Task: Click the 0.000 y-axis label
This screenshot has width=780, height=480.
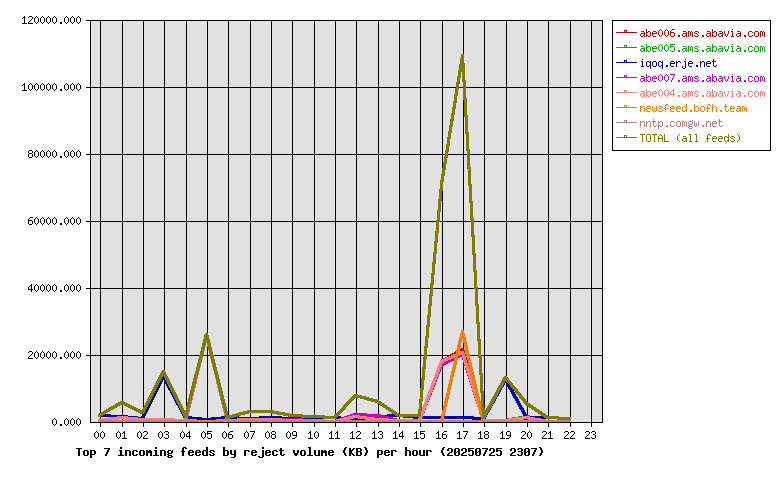Action: pos(66,422)
